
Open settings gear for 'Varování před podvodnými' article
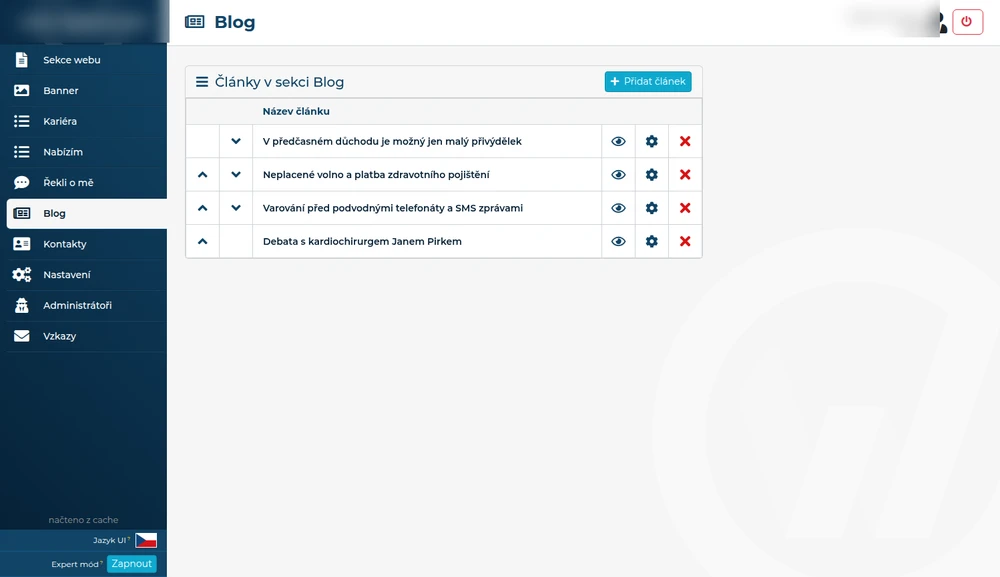point(651,208)
